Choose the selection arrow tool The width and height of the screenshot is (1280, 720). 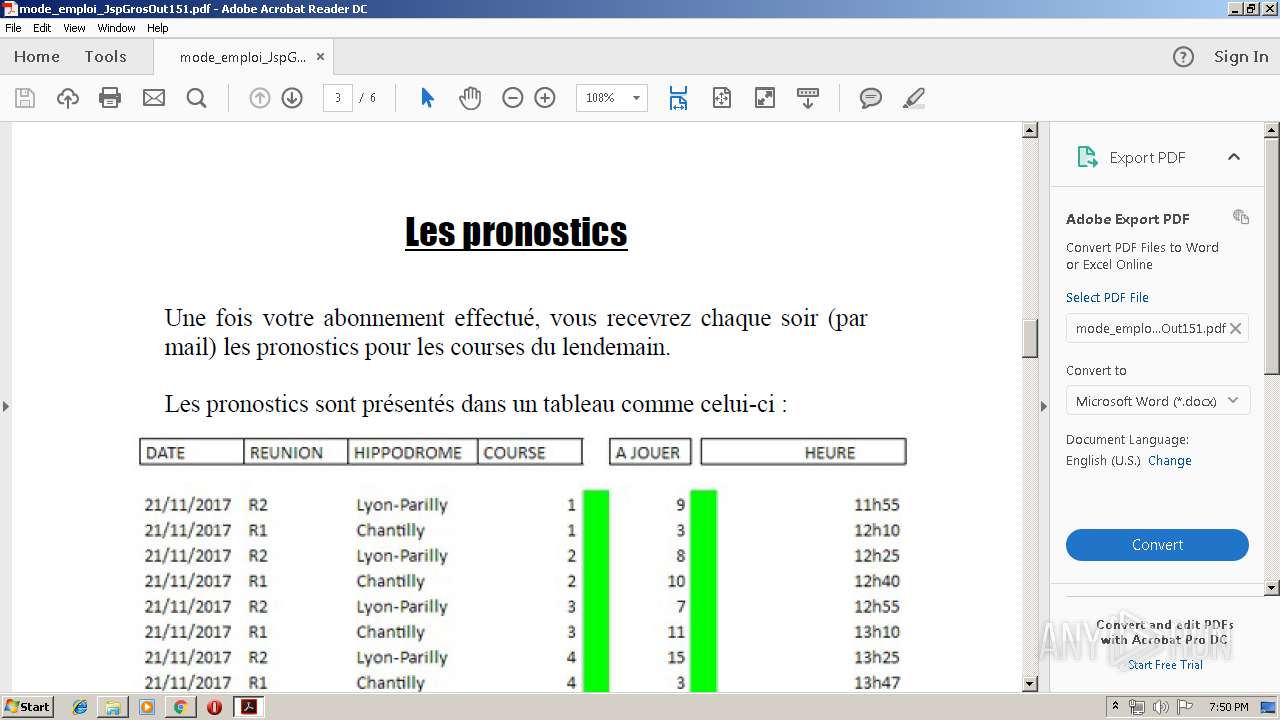pyautogui.click(x=428, y=98)
